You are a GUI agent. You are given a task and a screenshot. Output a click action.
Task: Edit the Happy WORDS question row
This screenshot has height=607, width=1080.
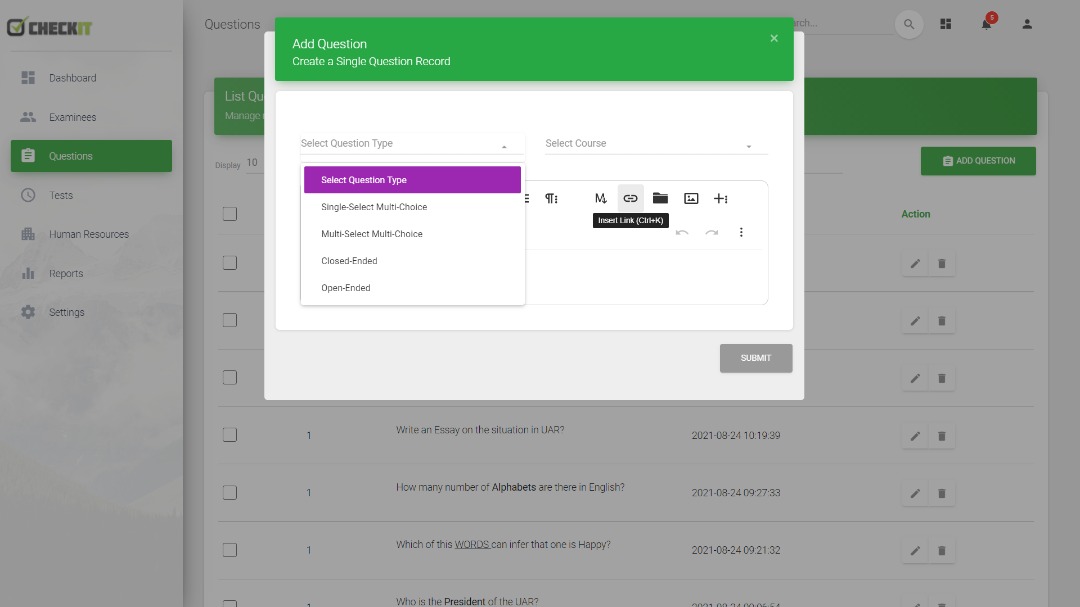point(915,551)
